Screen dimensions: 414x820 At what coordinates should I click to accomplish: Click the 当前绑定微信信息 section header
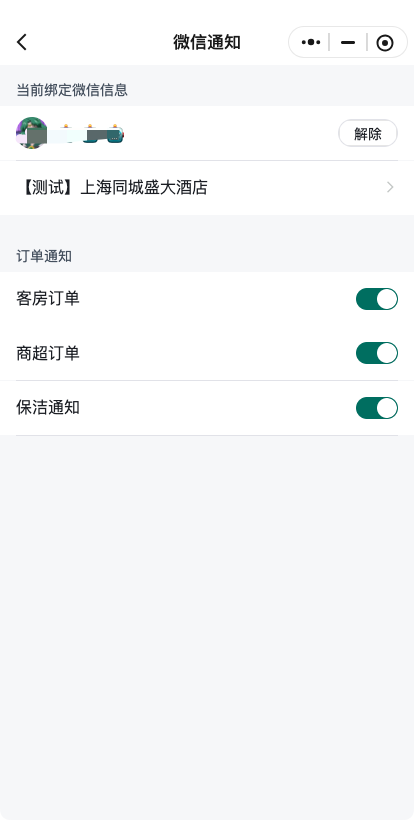[x=72, y=90]
